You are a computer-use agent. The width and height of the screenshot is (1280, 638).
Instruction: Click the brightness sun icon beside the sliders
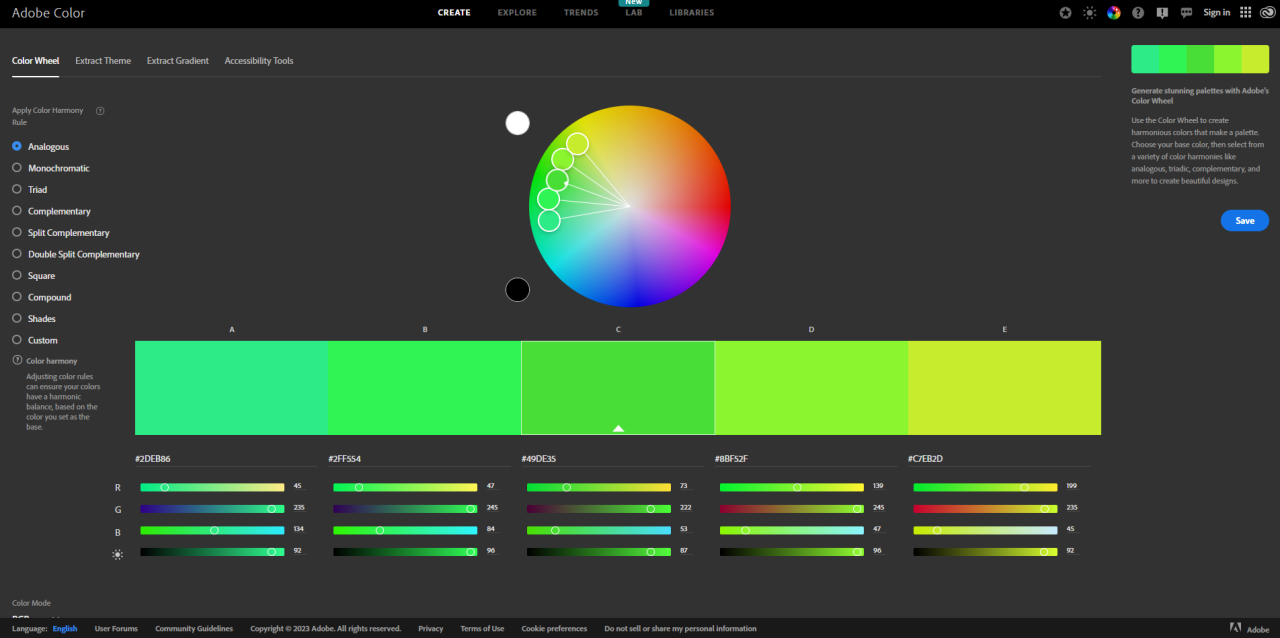point(117,553)
